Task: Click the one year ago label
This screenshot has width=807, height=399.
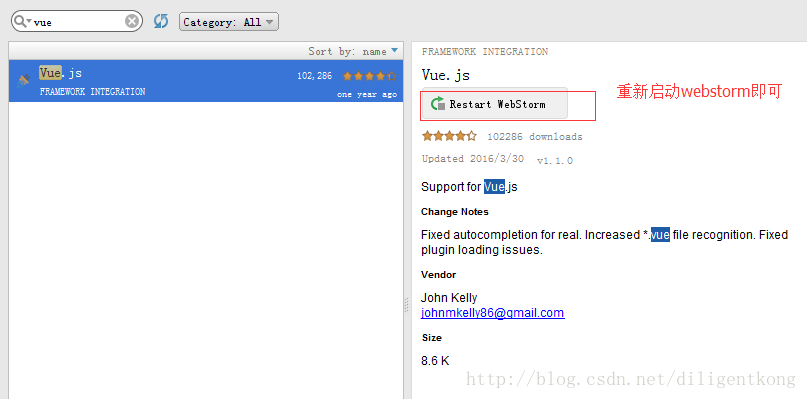Action: (x=367, y=95)
